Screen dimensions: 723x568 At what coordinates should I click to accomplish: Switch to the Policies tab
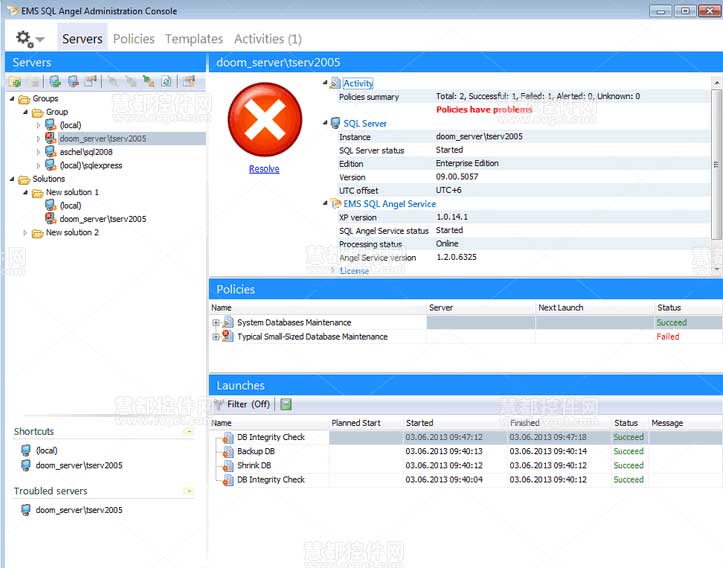134,39
